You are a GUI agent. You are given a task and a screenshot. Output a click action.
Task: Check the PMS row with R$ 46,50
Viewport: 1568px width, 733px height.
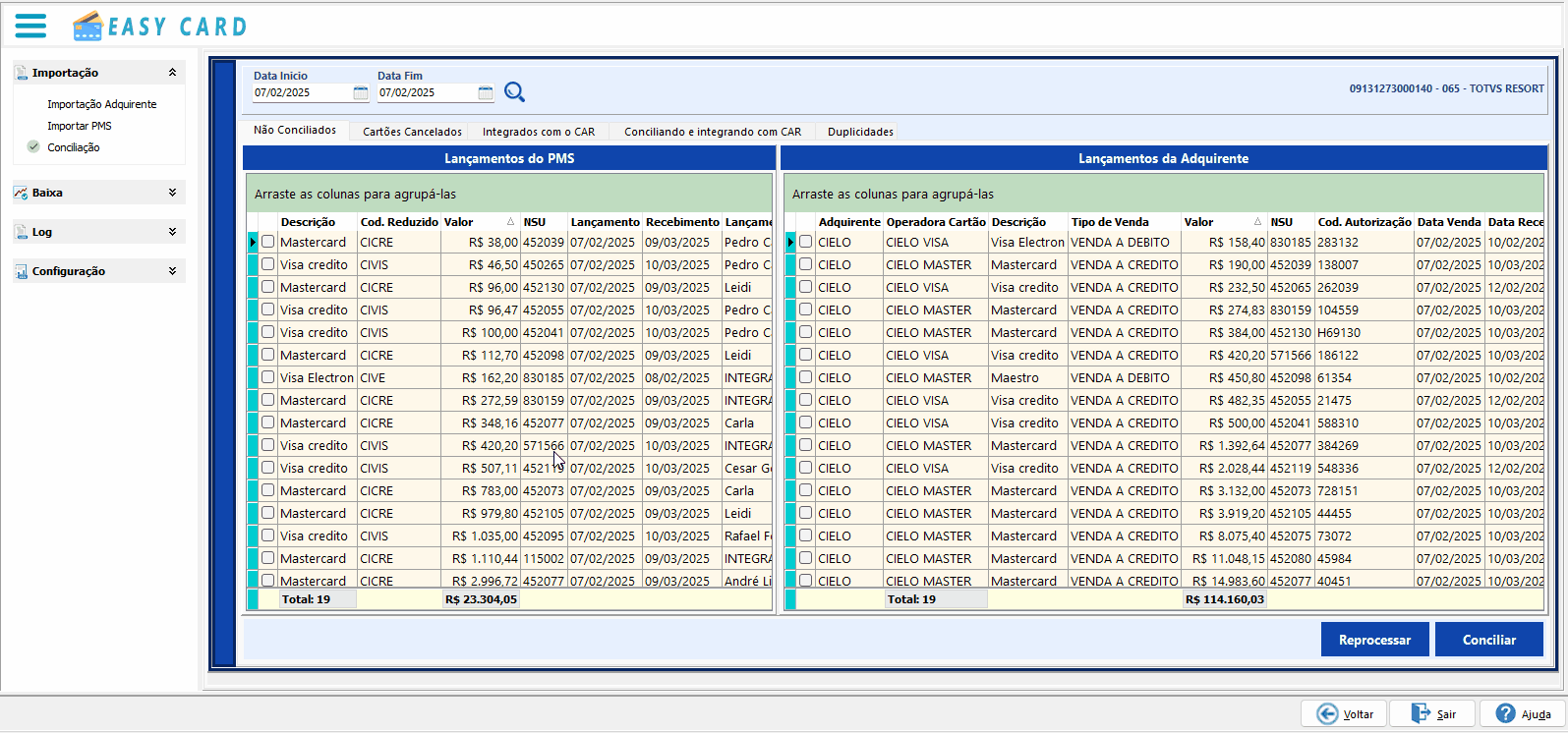[x=267, y=264]
